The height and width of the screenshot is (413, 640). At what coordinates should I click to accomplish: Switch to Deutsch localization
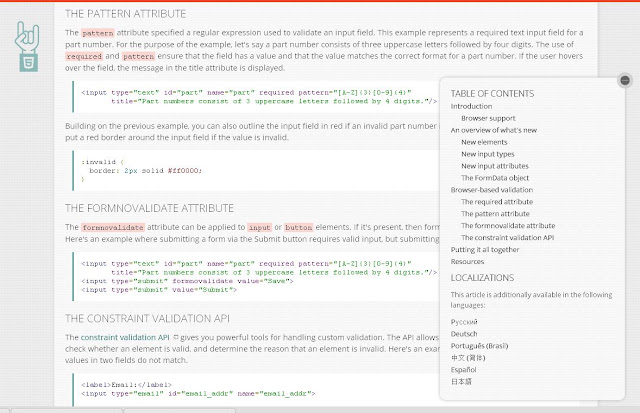tap(464, 334)
